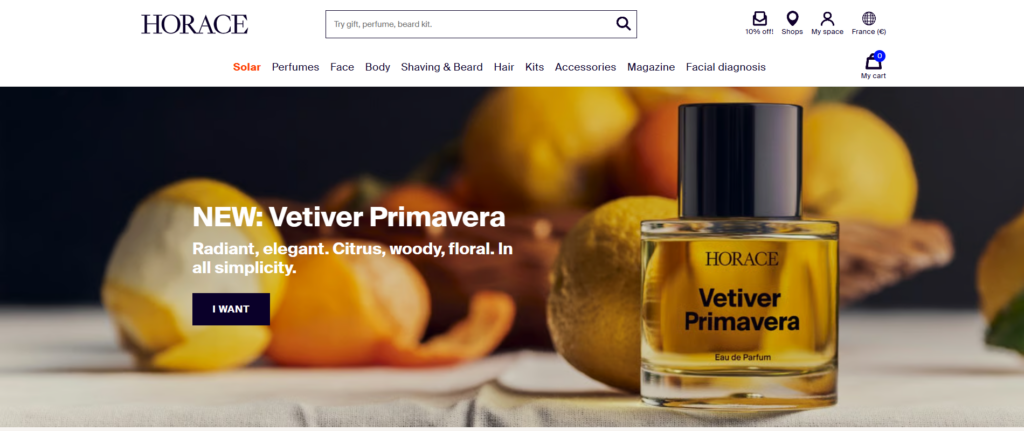Image resolution: width=1024 pixels, height=431 pixels.
Task: Open the Solar menu item
Action: (247, 67)
